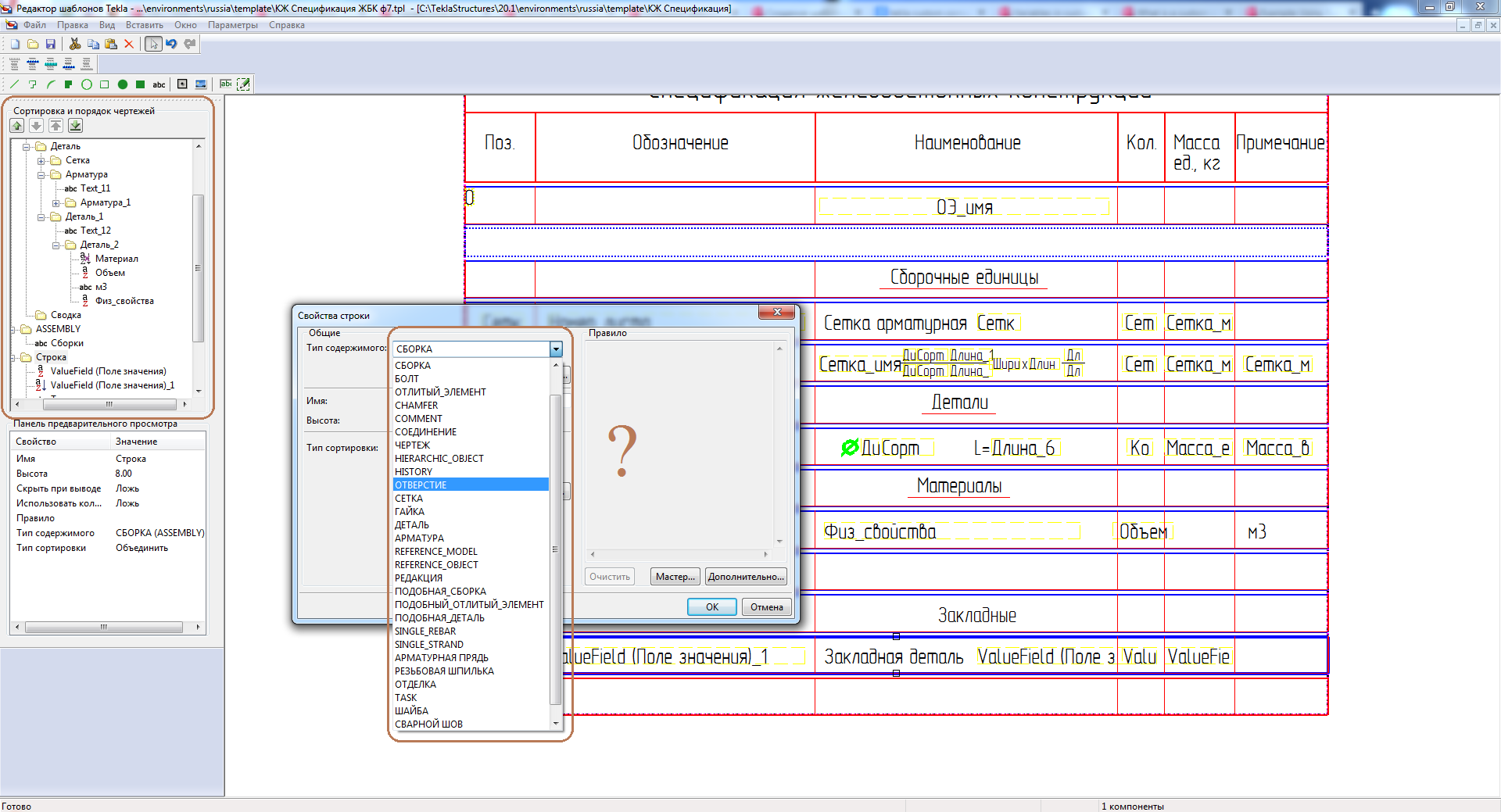Click the OK button in row properties dialog
The width and height of the screenshot is (1501, 812).
(x=711, y=607)
